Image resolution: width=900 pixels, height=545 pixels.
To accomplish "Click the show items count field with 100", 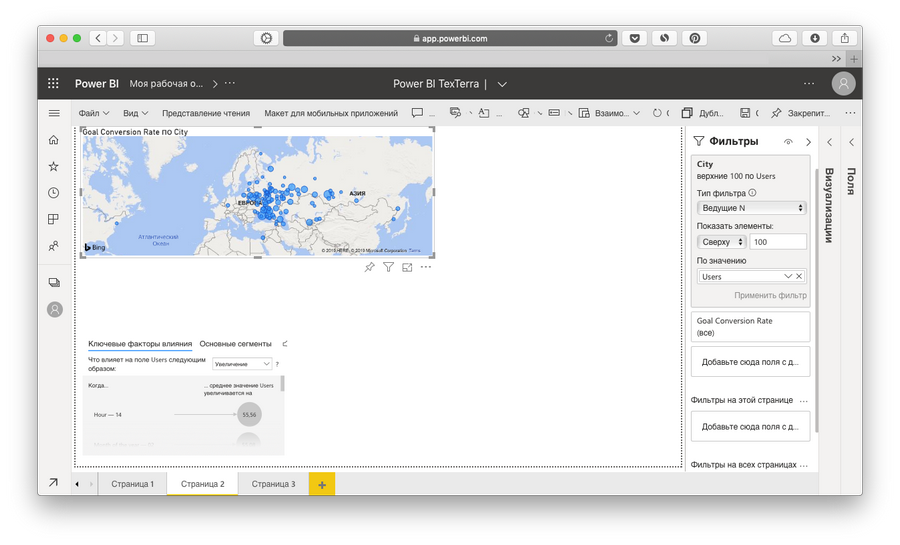I will click(778, 242).
